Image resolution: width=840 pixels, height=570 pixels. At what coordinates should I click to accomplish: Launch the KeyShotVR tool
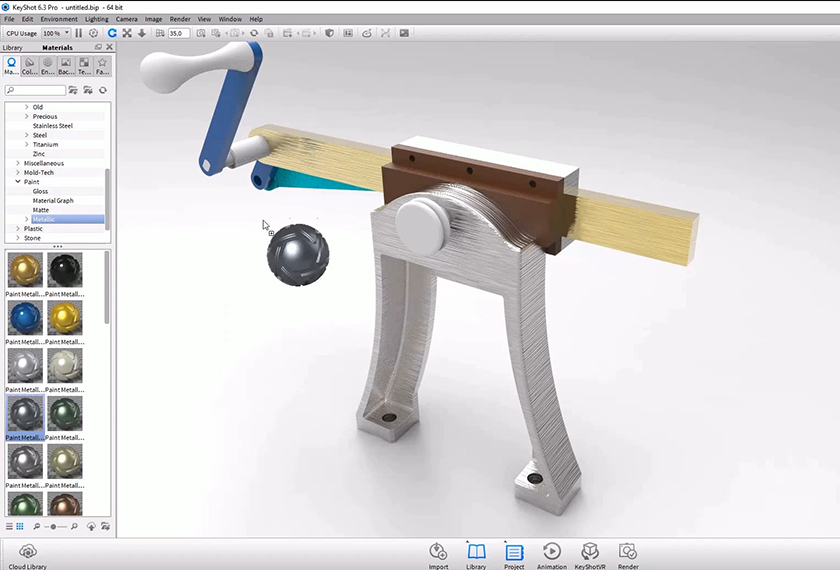(x=590, y=552)
